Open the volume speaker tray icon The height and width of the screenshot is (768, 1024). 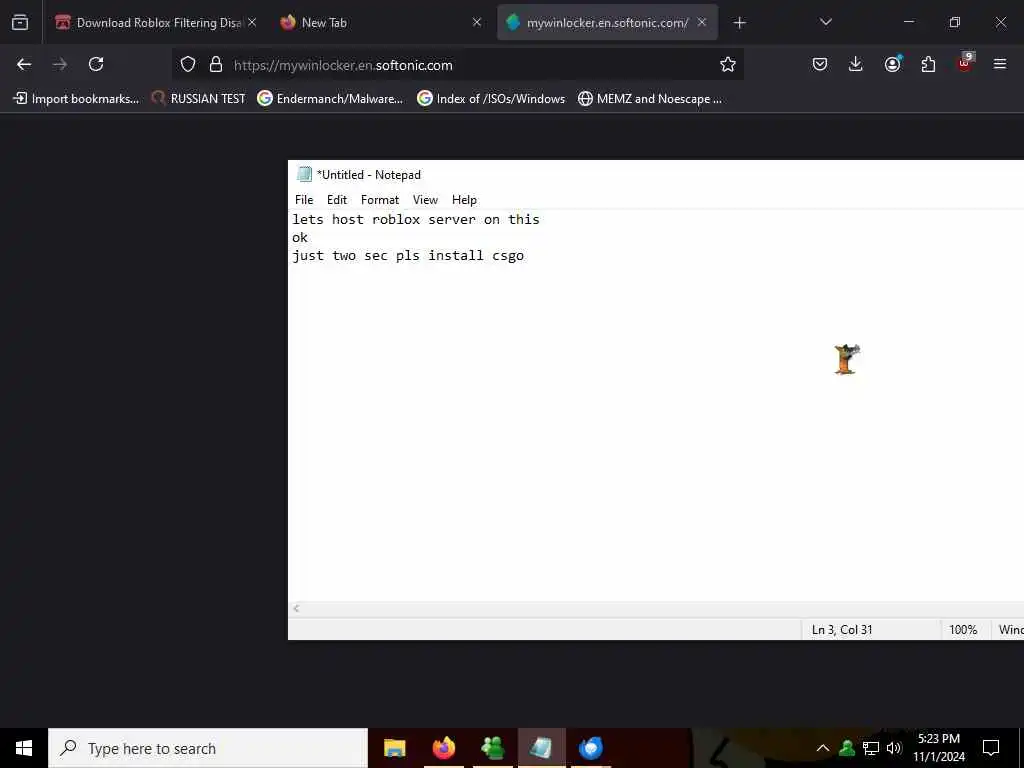894,748
